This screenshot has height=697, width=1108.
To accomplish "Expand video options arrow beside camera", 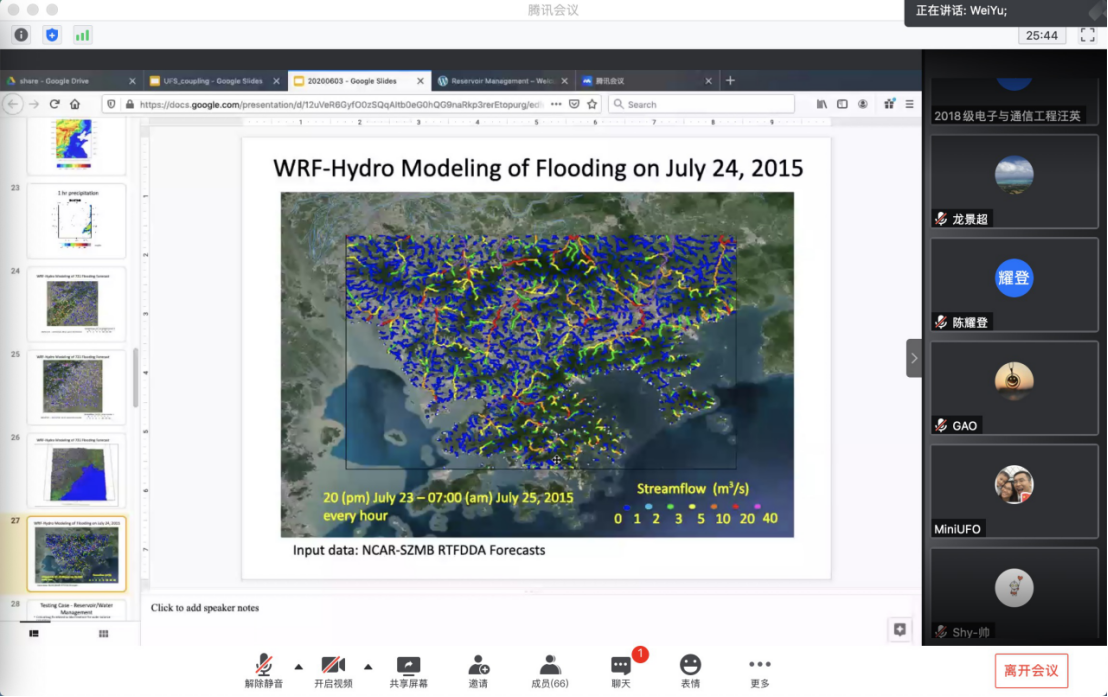I will point(368,666).
